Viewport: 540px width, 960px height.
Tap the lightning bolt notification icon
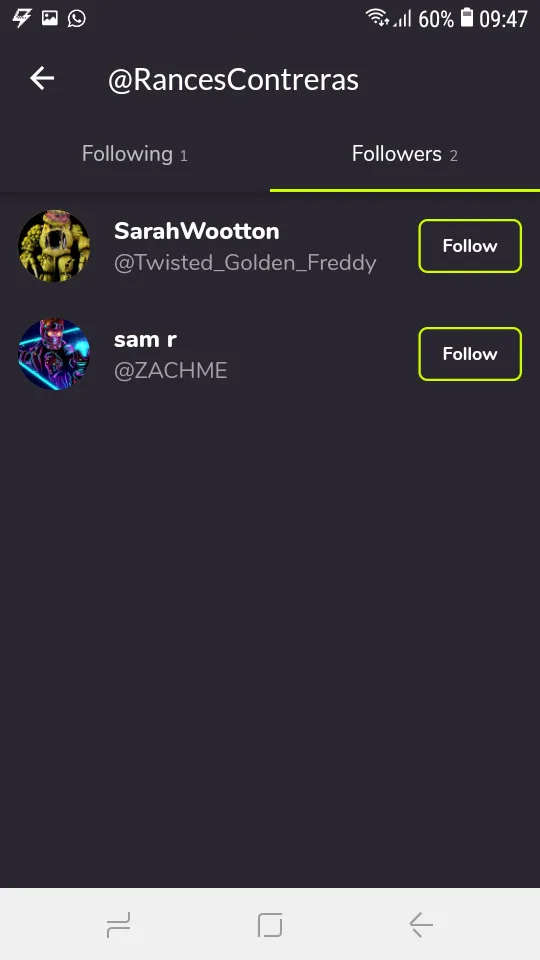point(23,18)
